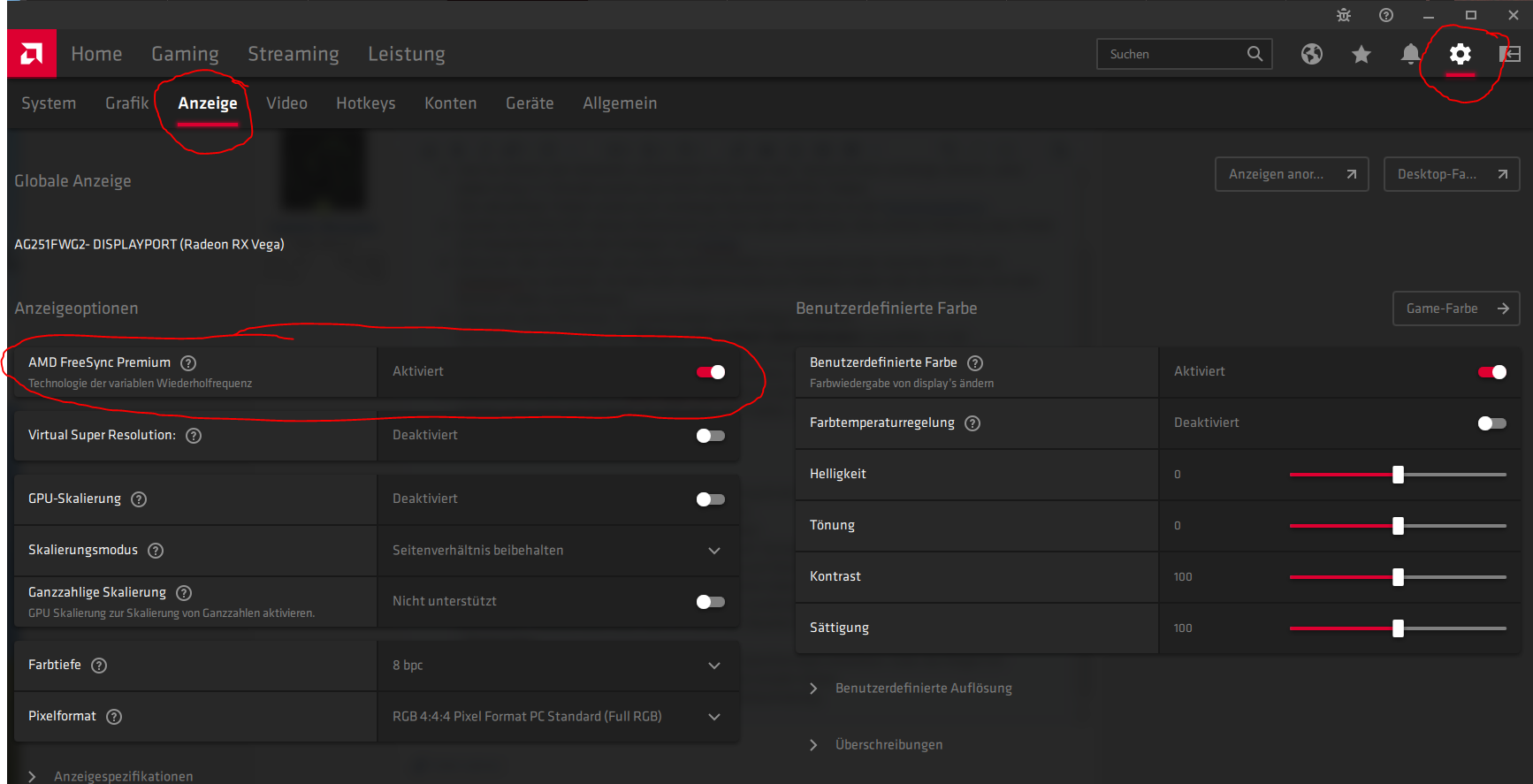Show help for Ganzzahlige Skalierung
The width and height of the screenshot is (1533, 784).
(184, 593)
